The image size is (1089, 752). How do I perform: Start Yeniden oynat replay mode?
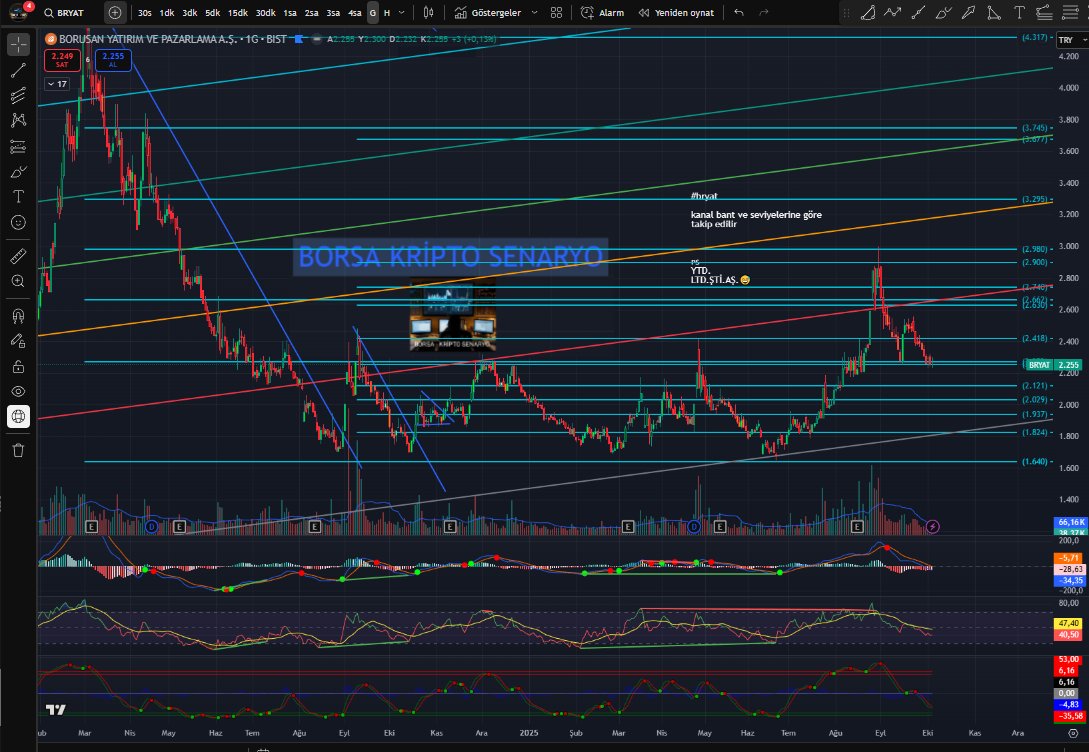click(676, 12)
